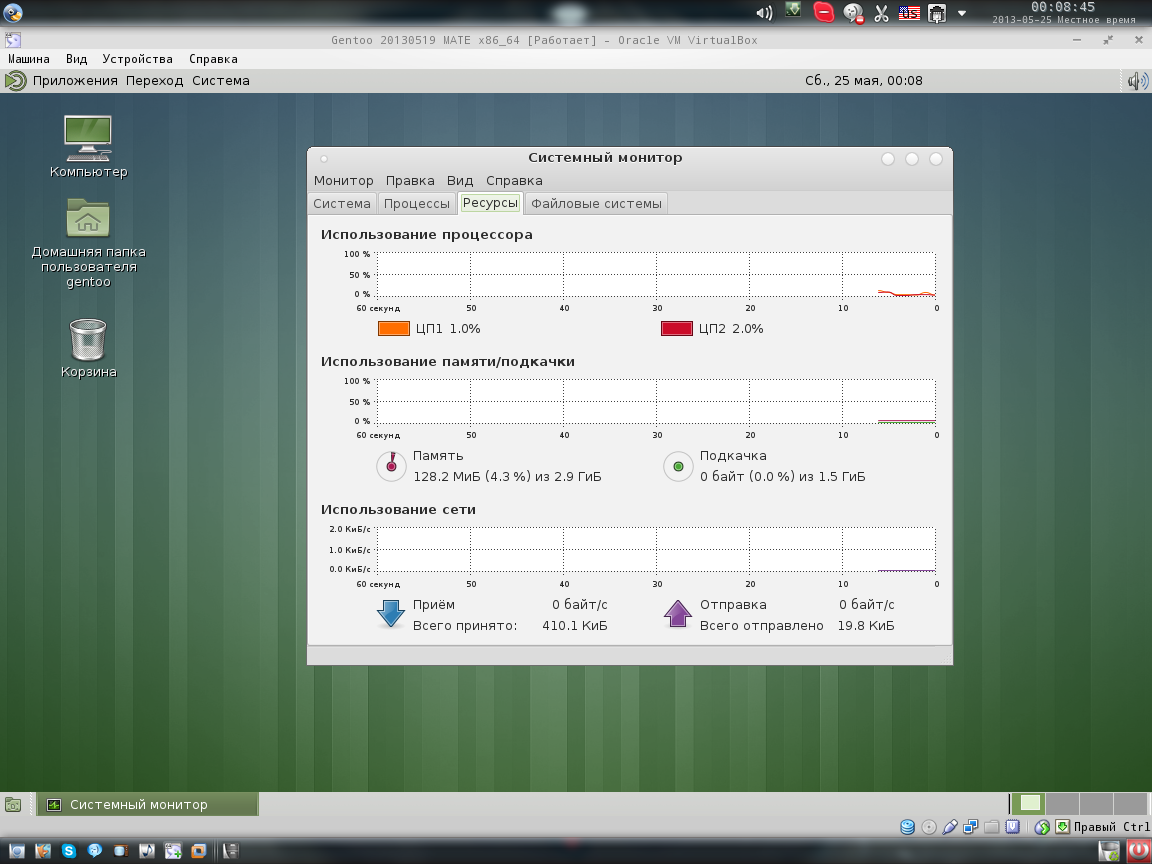Click the VirtualBox optical disc indicator icon
1152x864 pixels.
[929, 827]
